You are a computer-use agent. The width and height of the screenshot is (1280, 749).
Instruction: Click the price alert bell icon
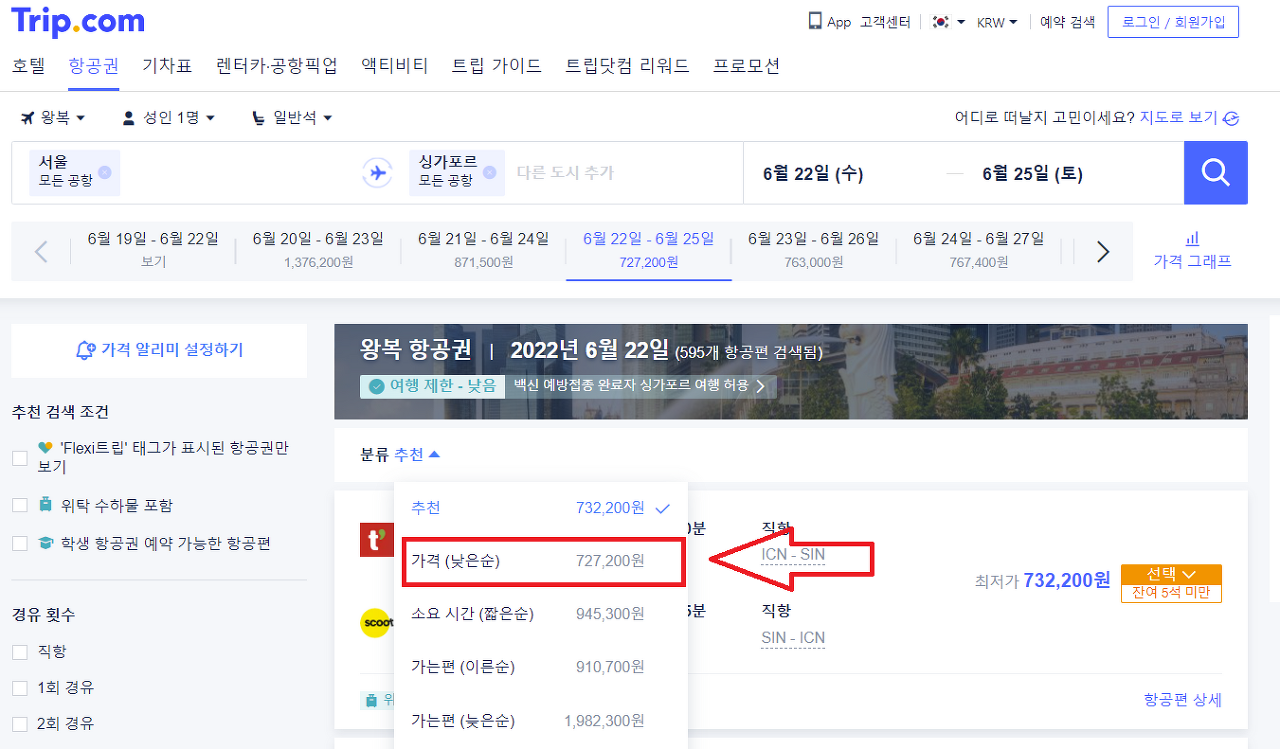(x=84, y=350)
